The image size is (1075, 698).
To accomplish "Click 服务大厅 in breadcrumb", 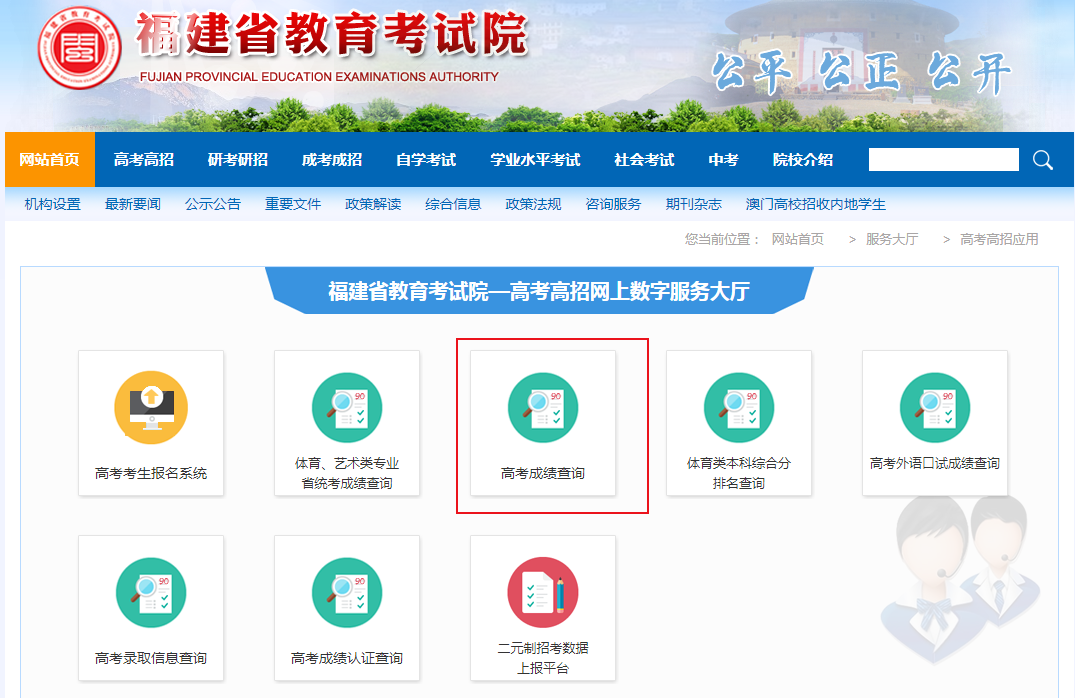I will (892, 239).
